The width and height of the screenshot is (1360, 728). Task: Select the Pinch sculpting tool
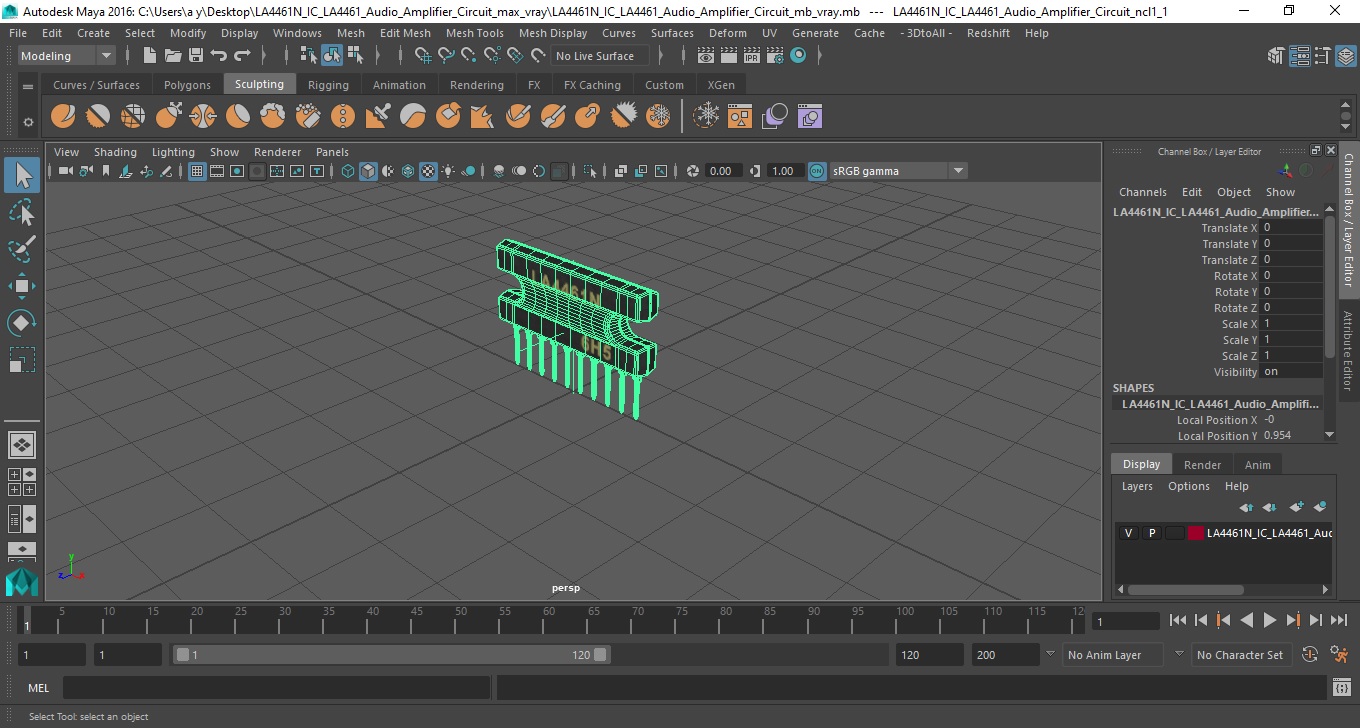click(203, 116)
